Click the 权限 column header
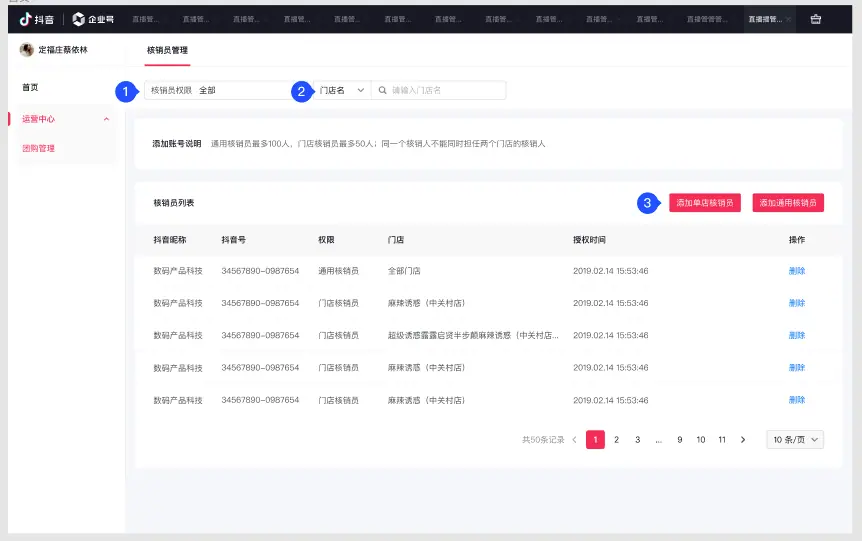Viewport: 862px width, 541px height. point(326,240)
